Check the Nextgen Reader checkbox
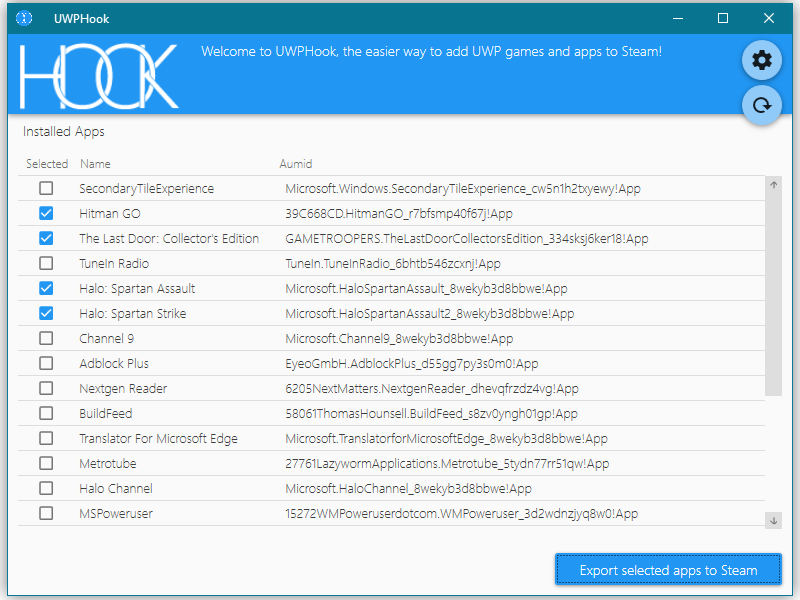800x600 pixels. tap(46, 388)
